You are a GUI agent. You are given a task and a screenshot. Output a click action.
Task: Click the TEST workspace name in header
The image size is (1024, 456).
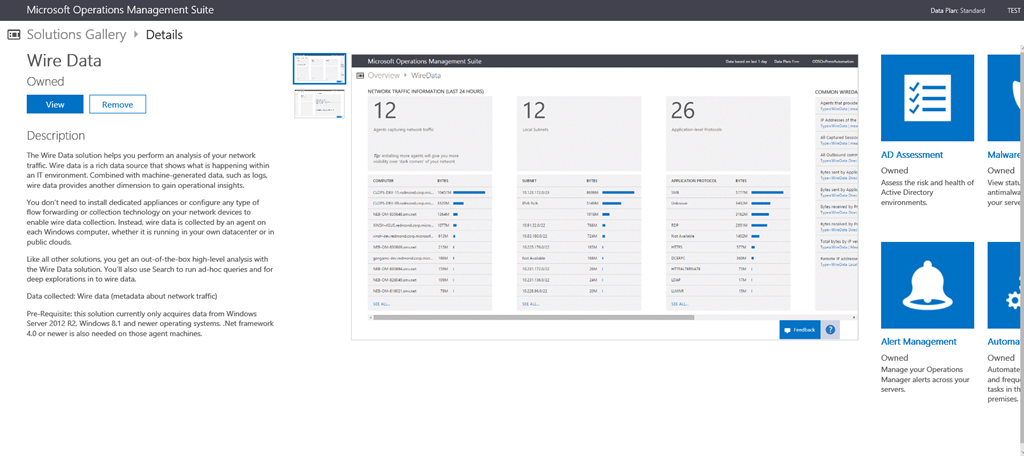[x=1012, y=9]
